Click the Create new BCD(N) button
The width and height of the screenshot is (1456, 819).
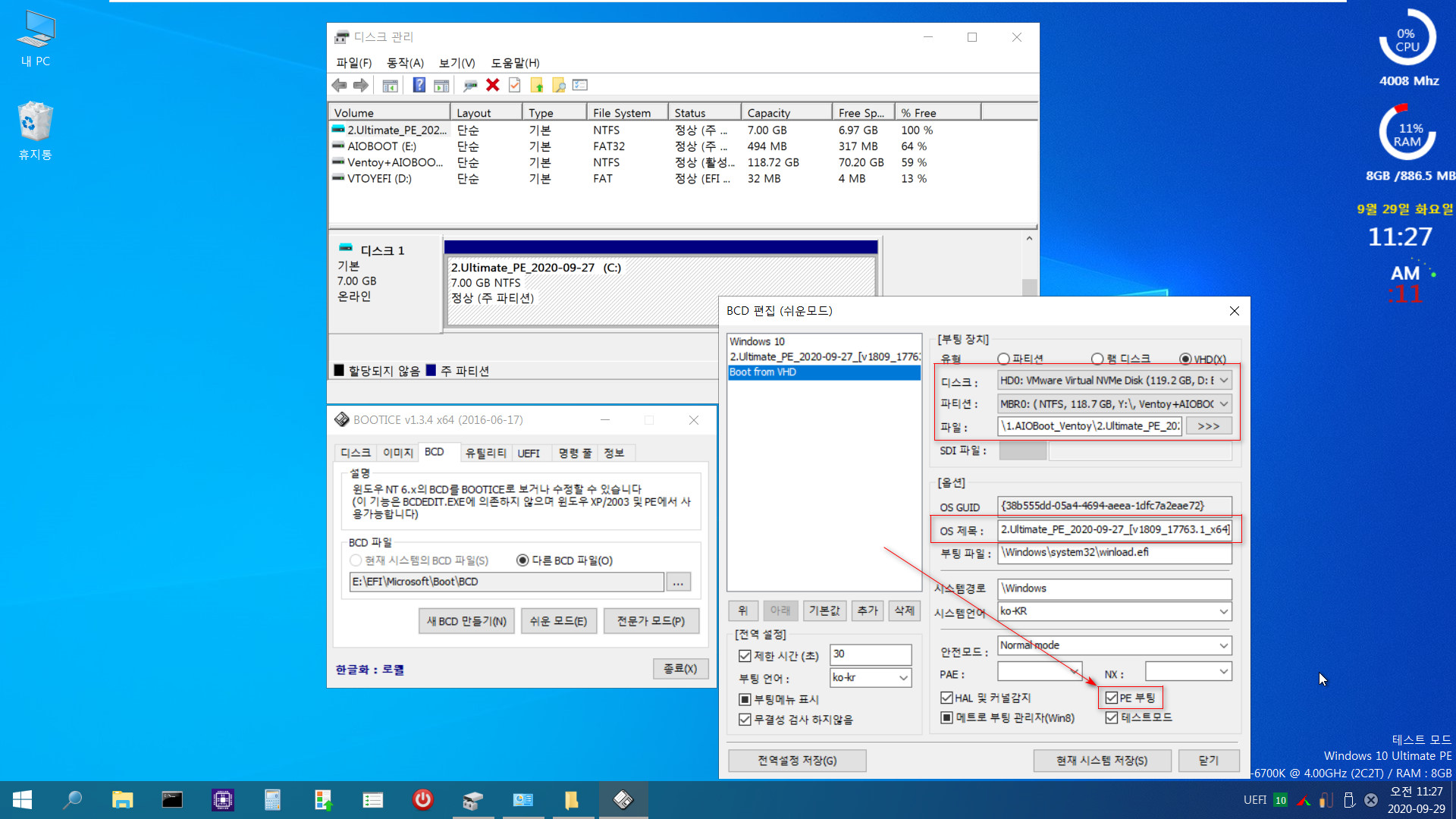466,621
